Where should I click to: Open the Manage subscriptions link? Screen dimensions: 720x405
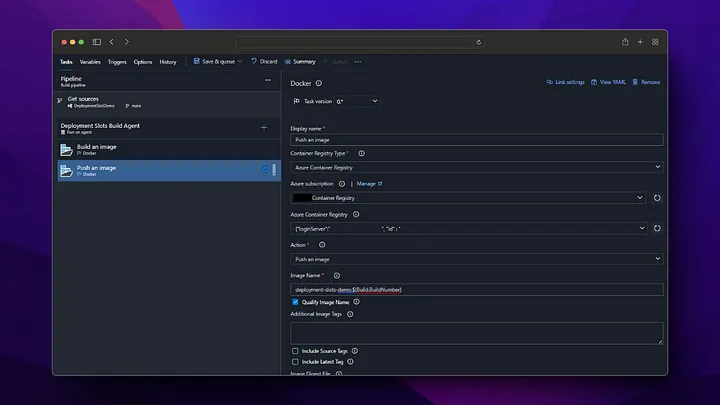point(369,184)
